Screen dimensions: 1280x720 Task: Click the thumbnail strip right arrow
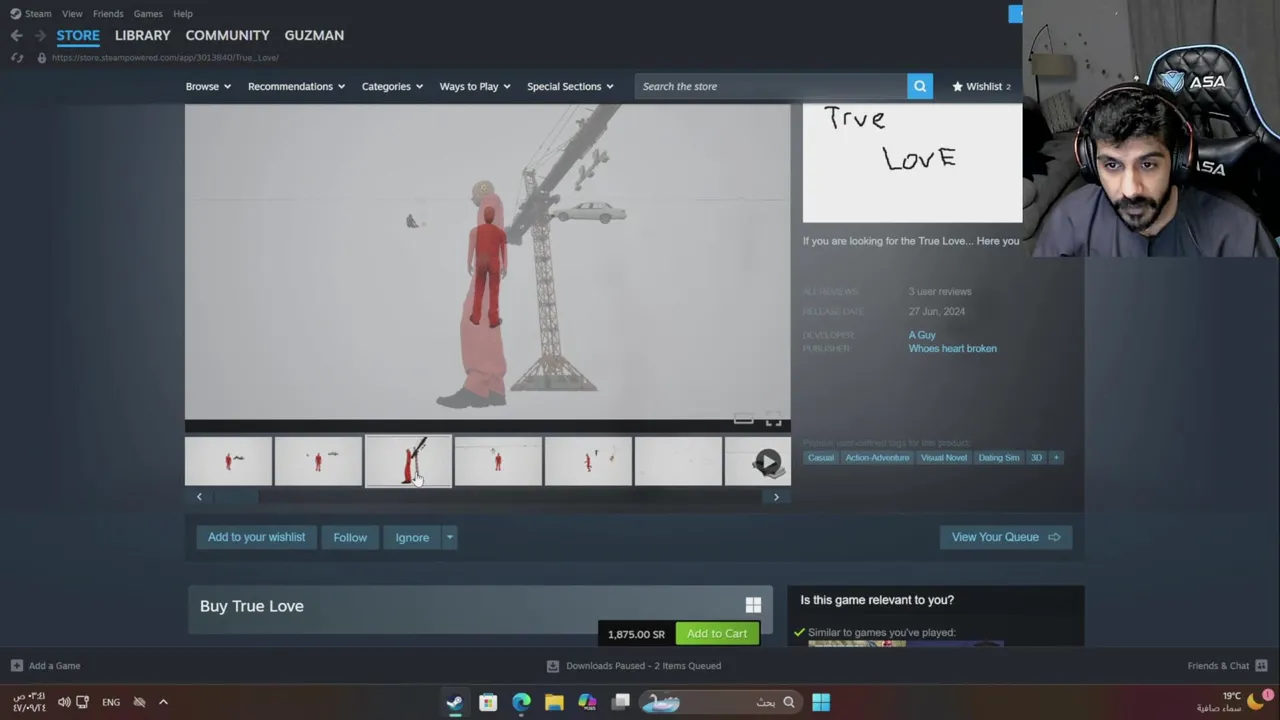point(776,497)
